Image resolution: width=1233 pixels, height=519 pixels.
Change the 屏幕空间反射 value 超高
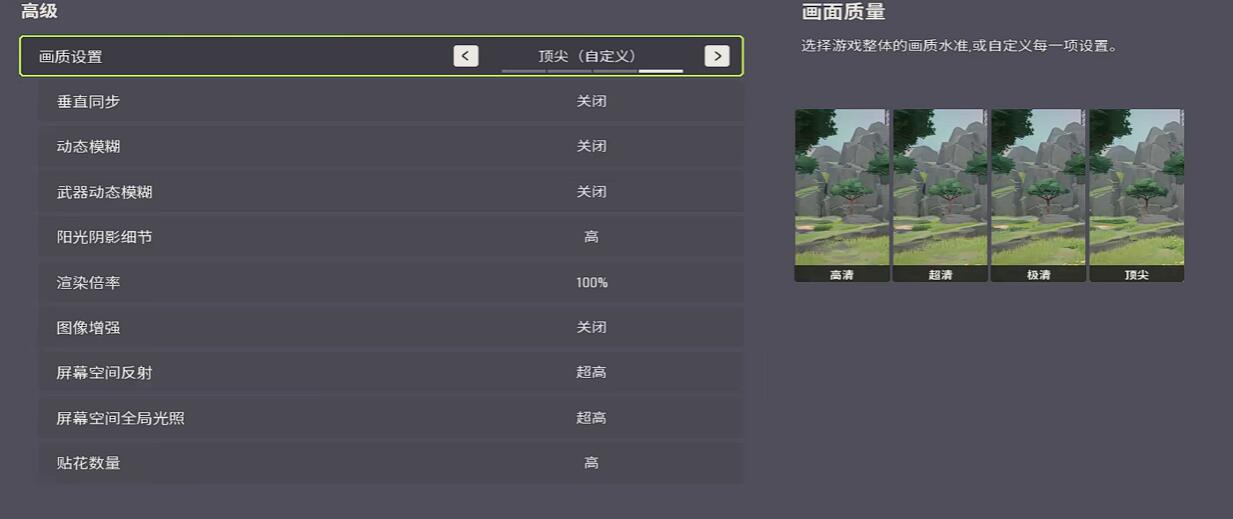tap(591, 373)
